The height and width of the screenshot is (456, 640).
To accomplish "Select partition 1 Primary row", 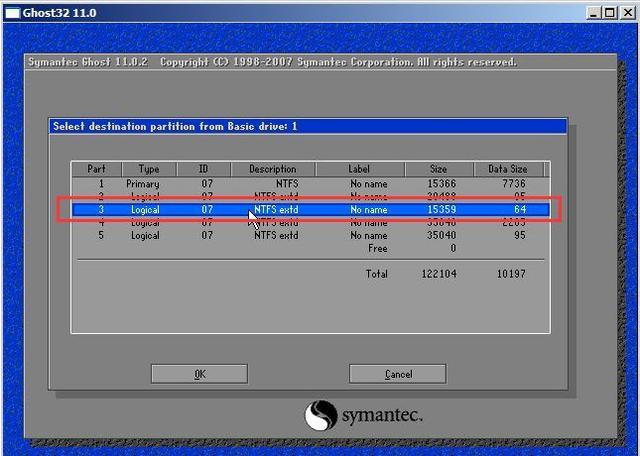I will pyautogui.click(x=311, y=184).
